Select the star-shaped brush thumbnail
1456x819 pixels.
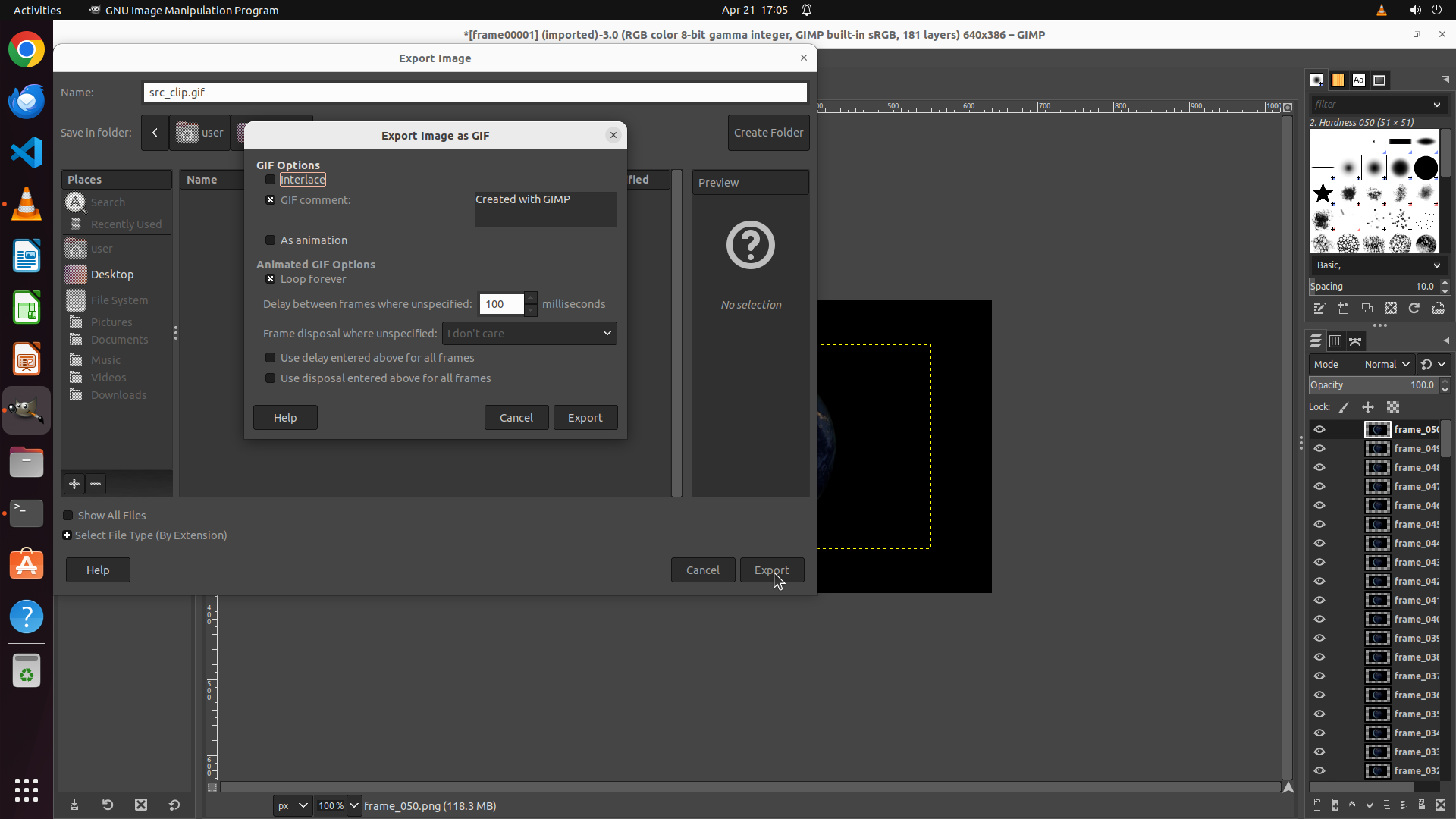point(1323,193)
